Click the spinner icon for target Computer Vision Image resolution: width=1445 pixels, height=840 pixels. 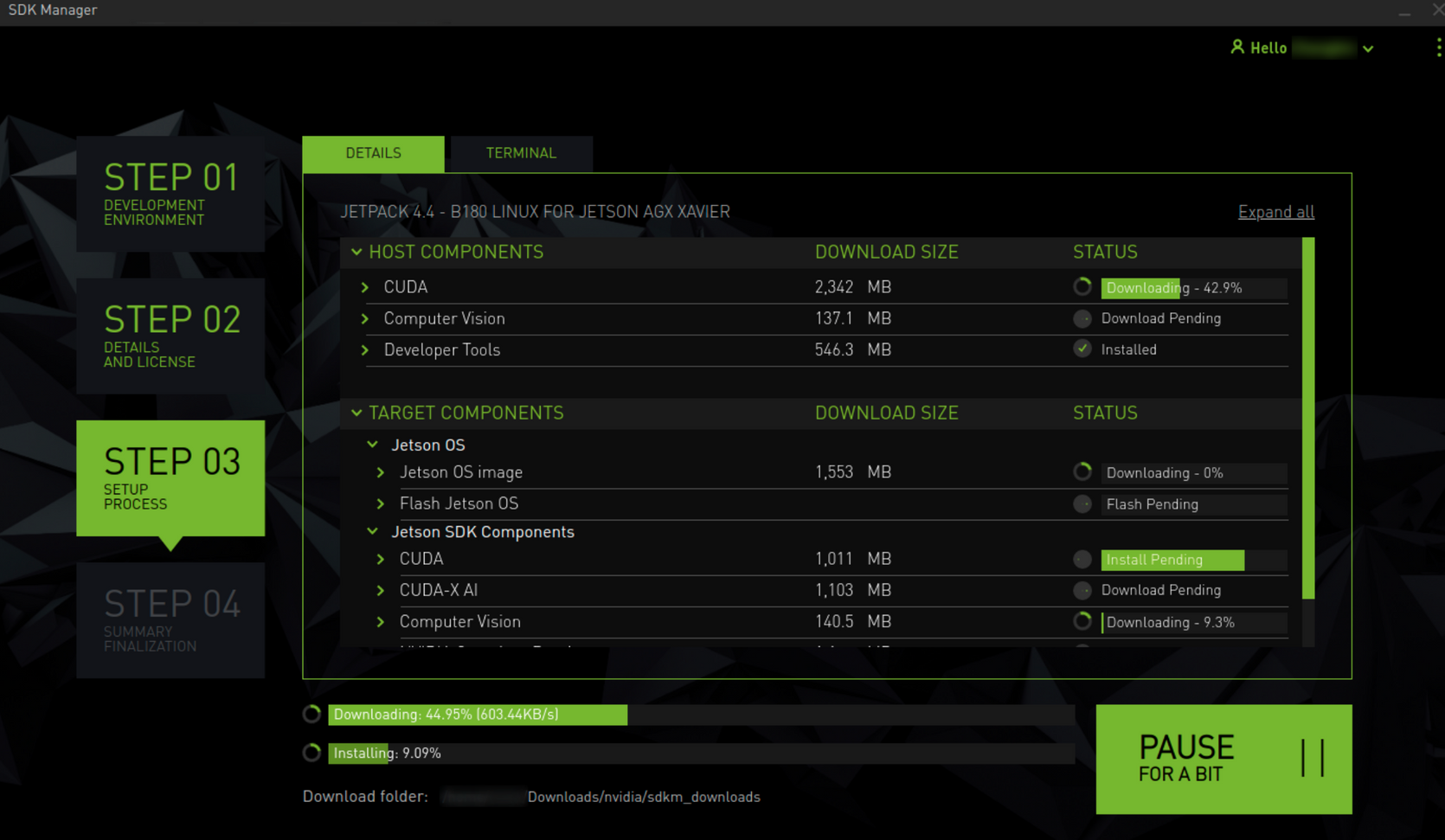(x=1082, y=622)
